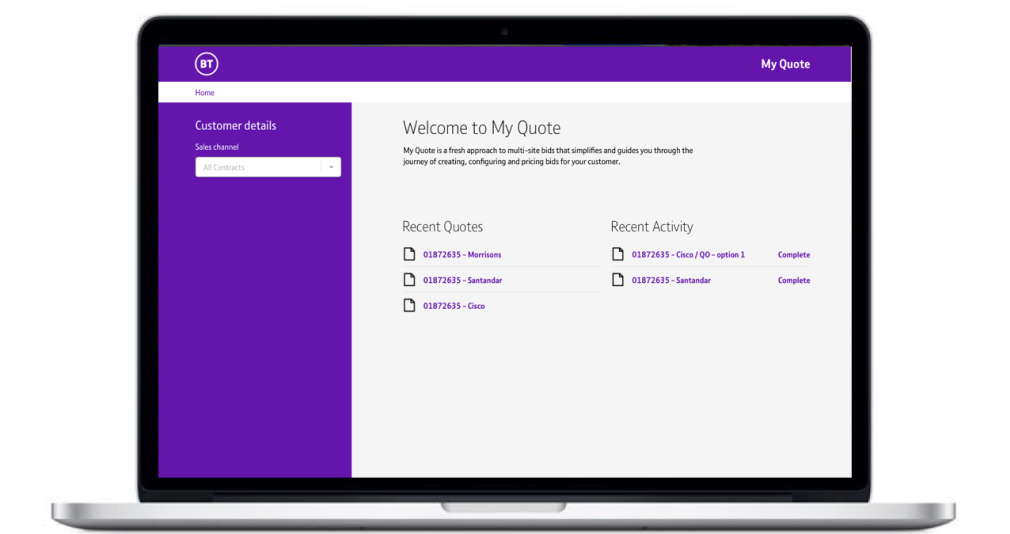The height and width of the screenshot is (534, 1010).
Task: Select the All Contracts combo box field
Action: pos(258,168)
